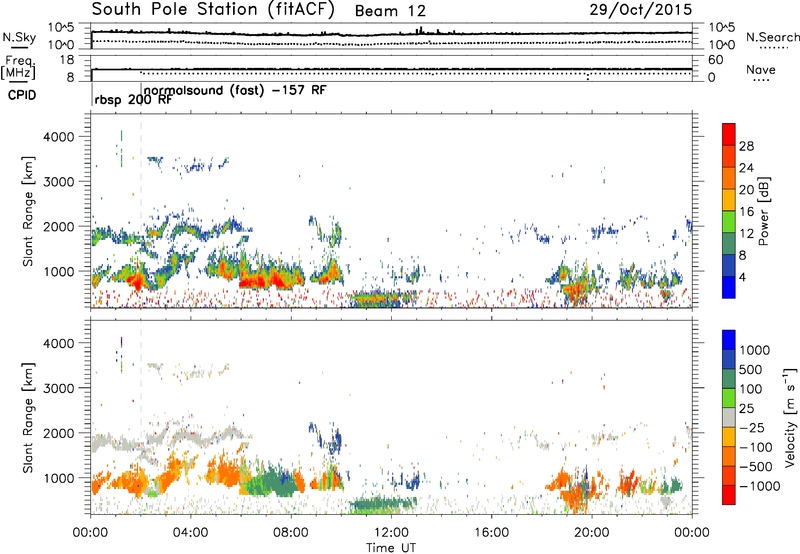Click 'normalsound (fast) -157 RF' text
This screenshot has width=800, height=554.
[x=235, y=90]
